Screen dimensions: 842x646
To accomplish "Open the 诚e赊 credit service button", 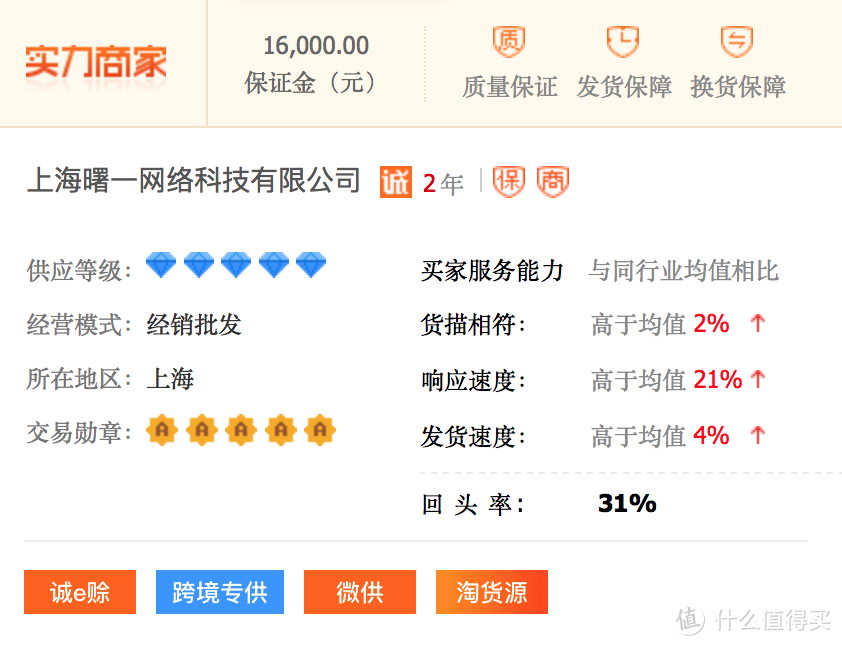I will pyautogui.click(x=80, y=592).
